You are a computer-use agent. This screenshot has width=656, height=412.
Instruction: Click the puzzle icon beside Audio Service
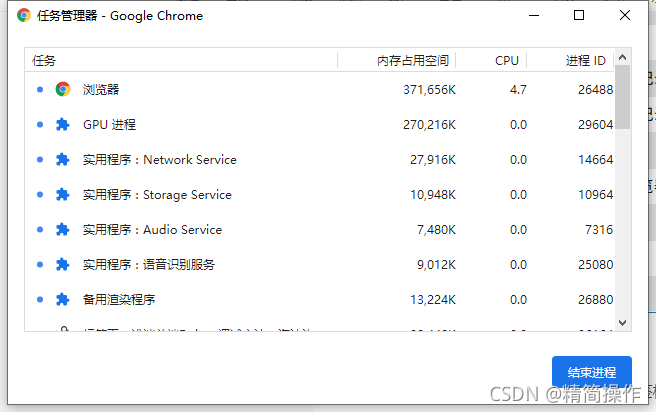pyautogui.click(x=63, y=229)
